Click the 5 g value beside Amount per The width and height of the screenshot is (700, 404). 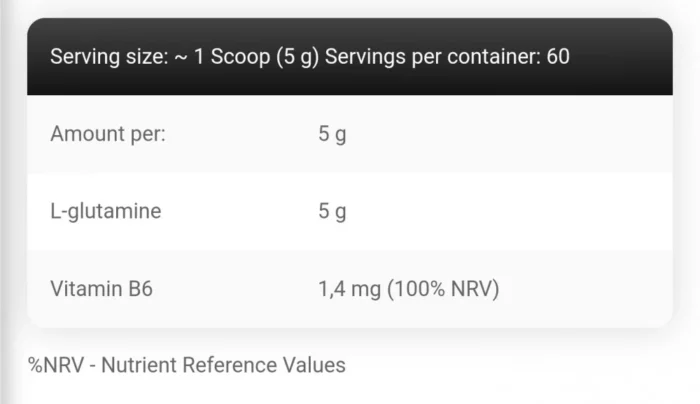tap(332, 134)
